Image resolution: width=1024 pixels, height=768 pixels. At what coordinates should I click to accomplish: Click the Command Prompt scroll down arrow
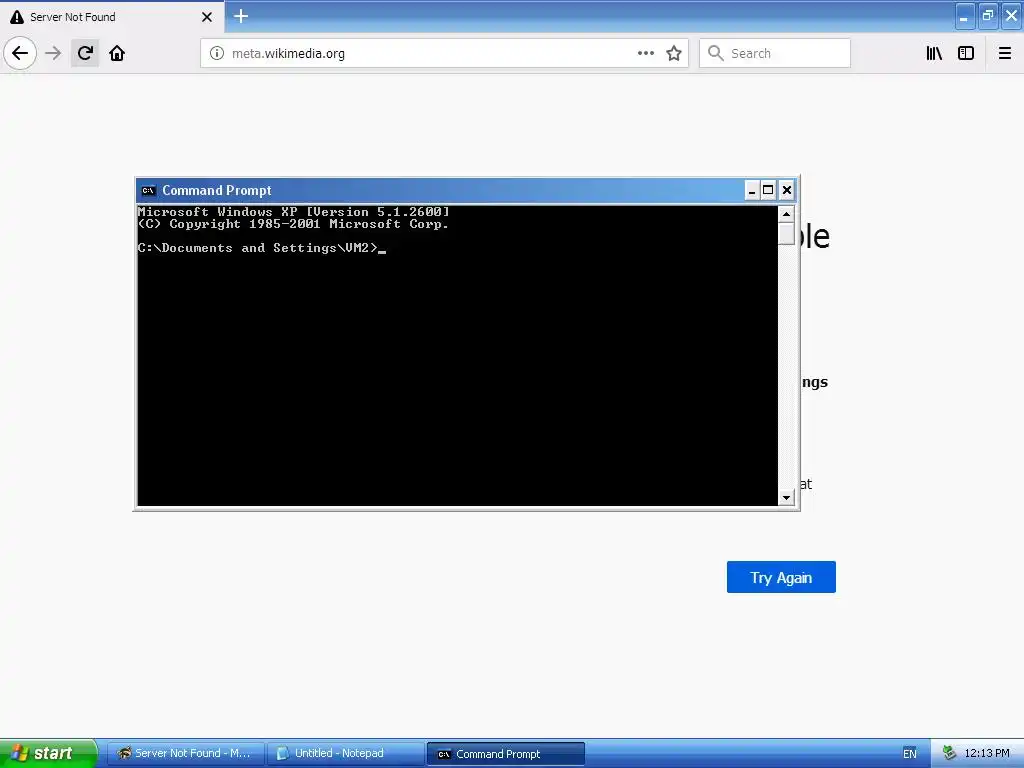[x=786, y=498]
